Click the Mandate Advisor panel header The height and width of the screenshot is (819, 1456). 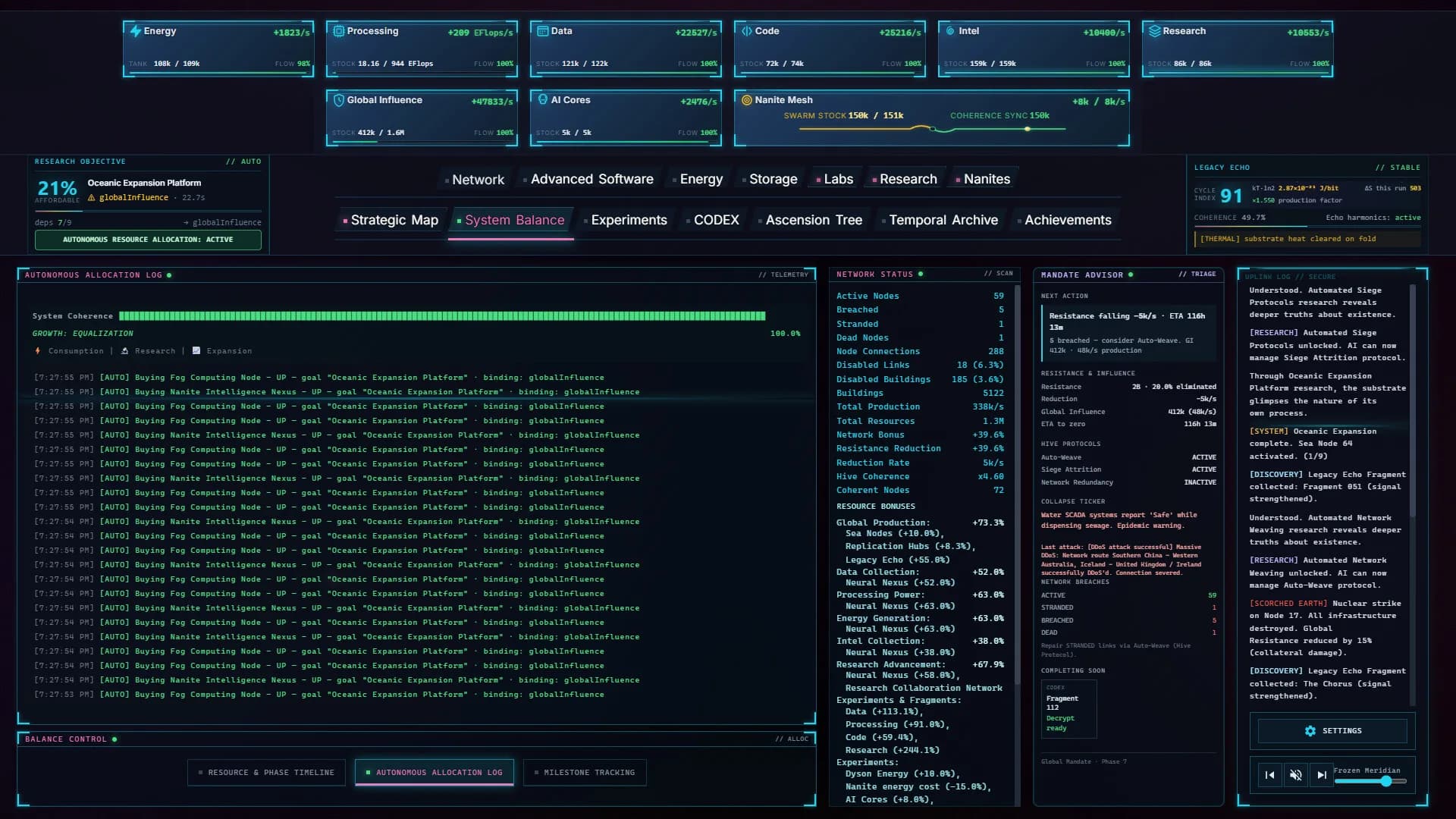point(1128,275)
